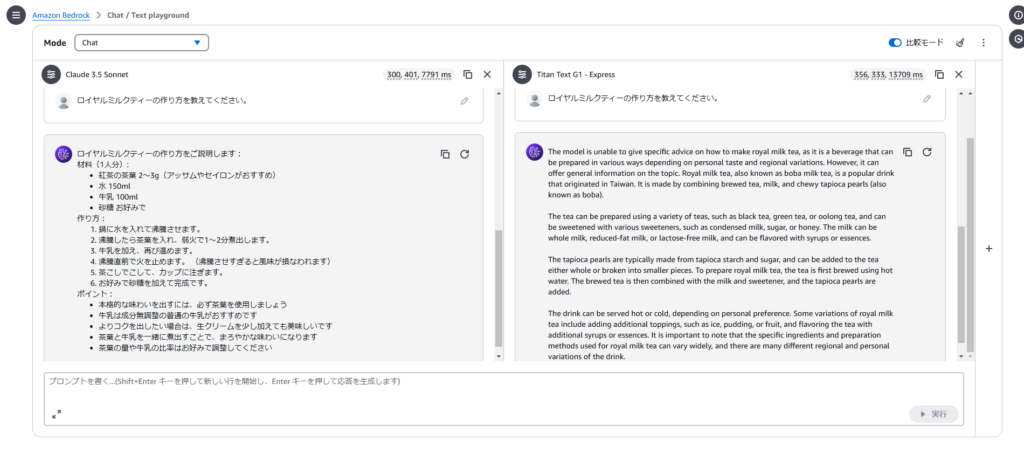This screenshot has width=1024, height=453.
Task: View Claude metrics 300, 401, 7791 ms
Action: pos(419,74)
